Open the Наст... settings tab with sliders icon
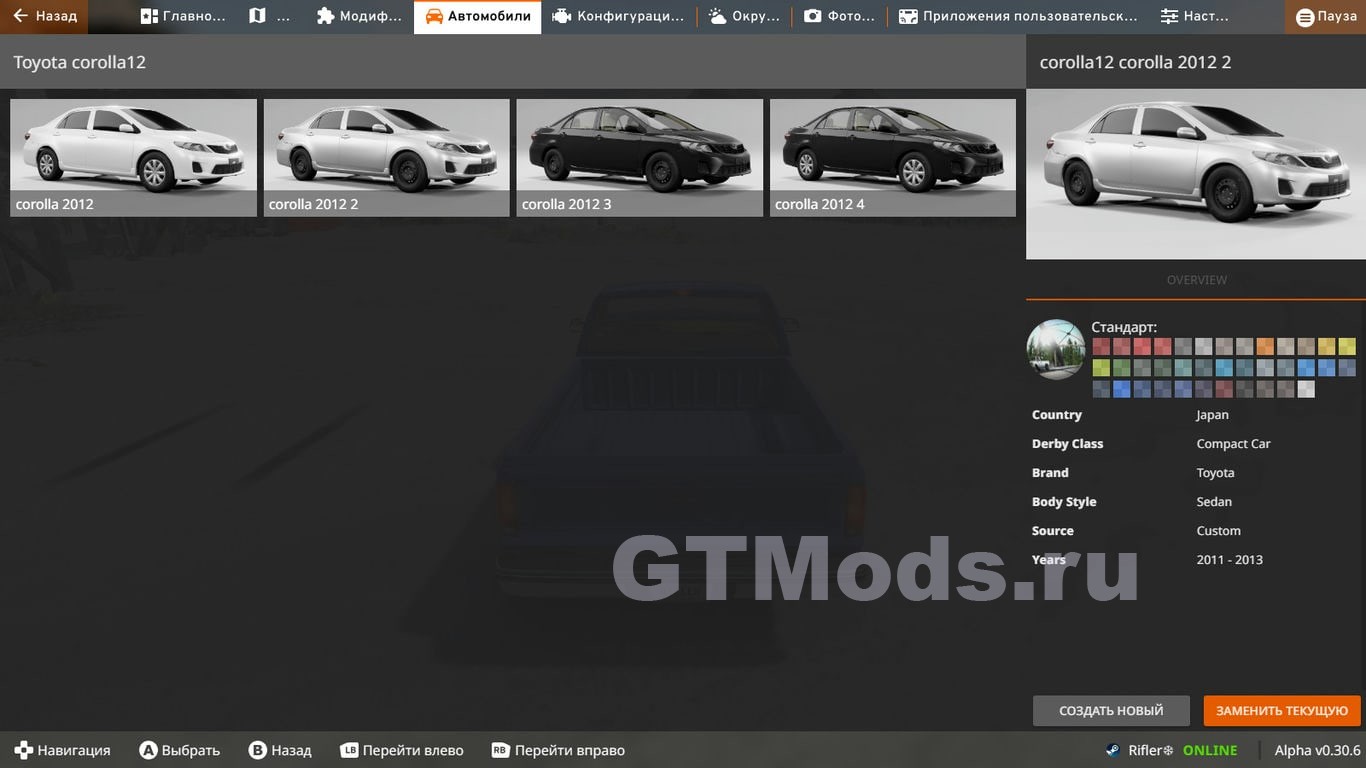This screenshot has height=768, width=1366. [x=1195, y=16]
